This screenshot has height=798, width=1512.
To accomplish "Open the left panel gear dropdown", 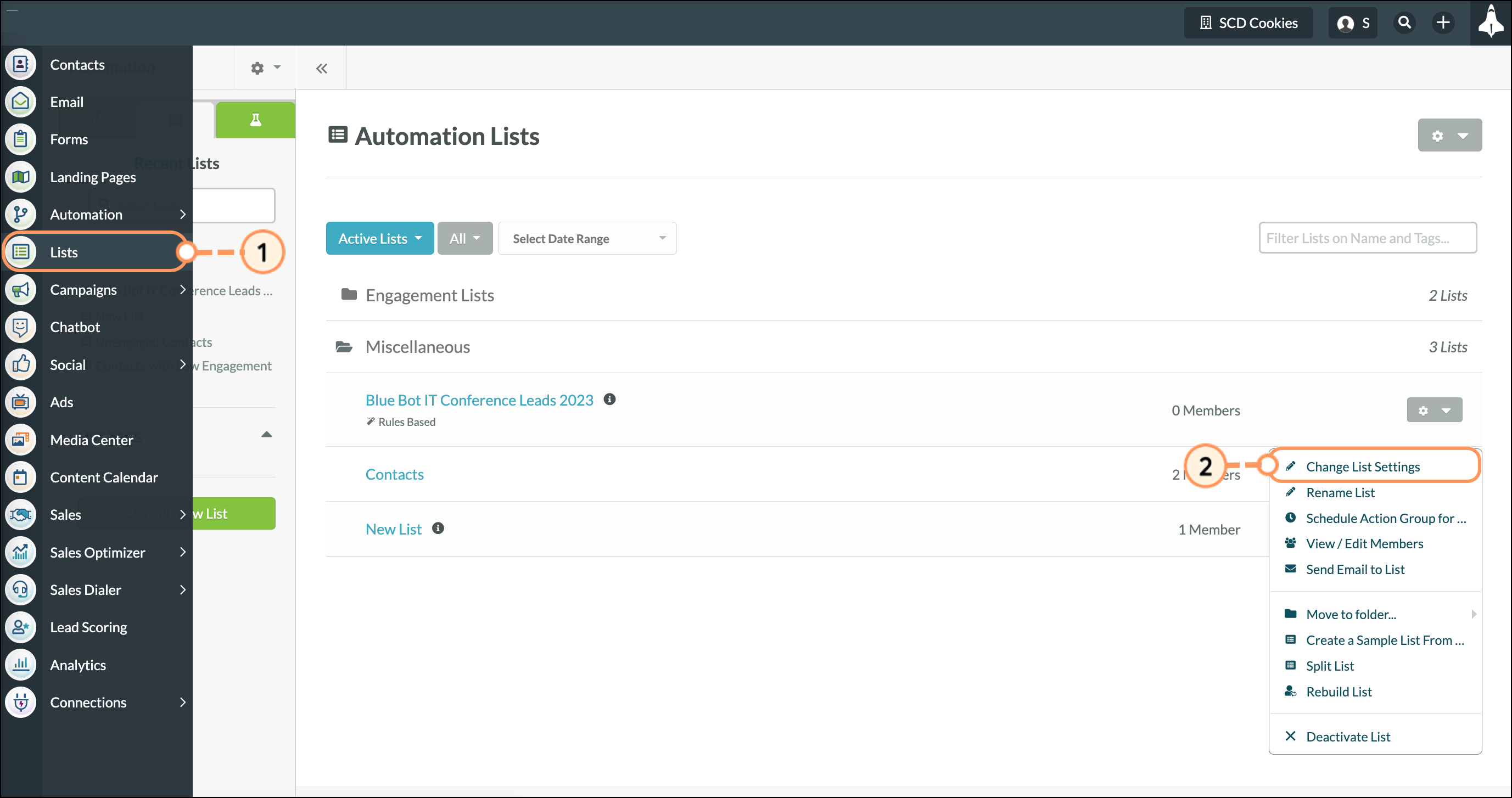I will coord(265,68).
